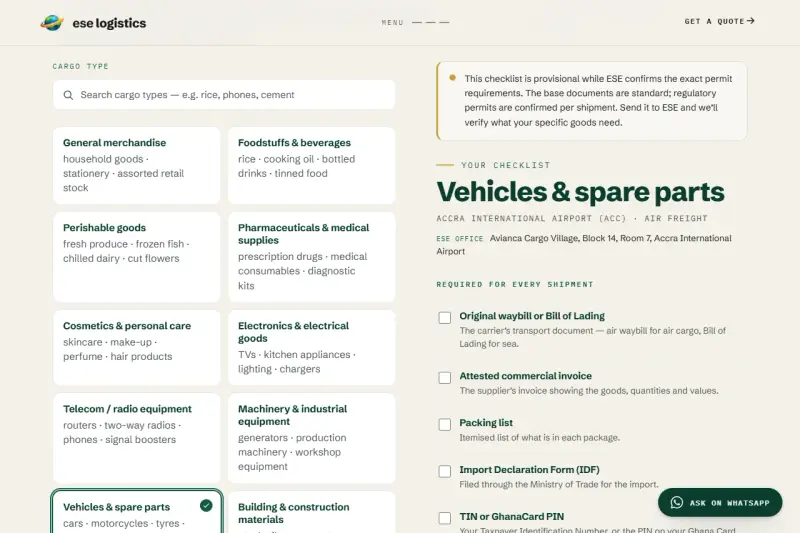Click the carrier's transport document description
This screenshot has width=800, height=533.
[592, 337]
